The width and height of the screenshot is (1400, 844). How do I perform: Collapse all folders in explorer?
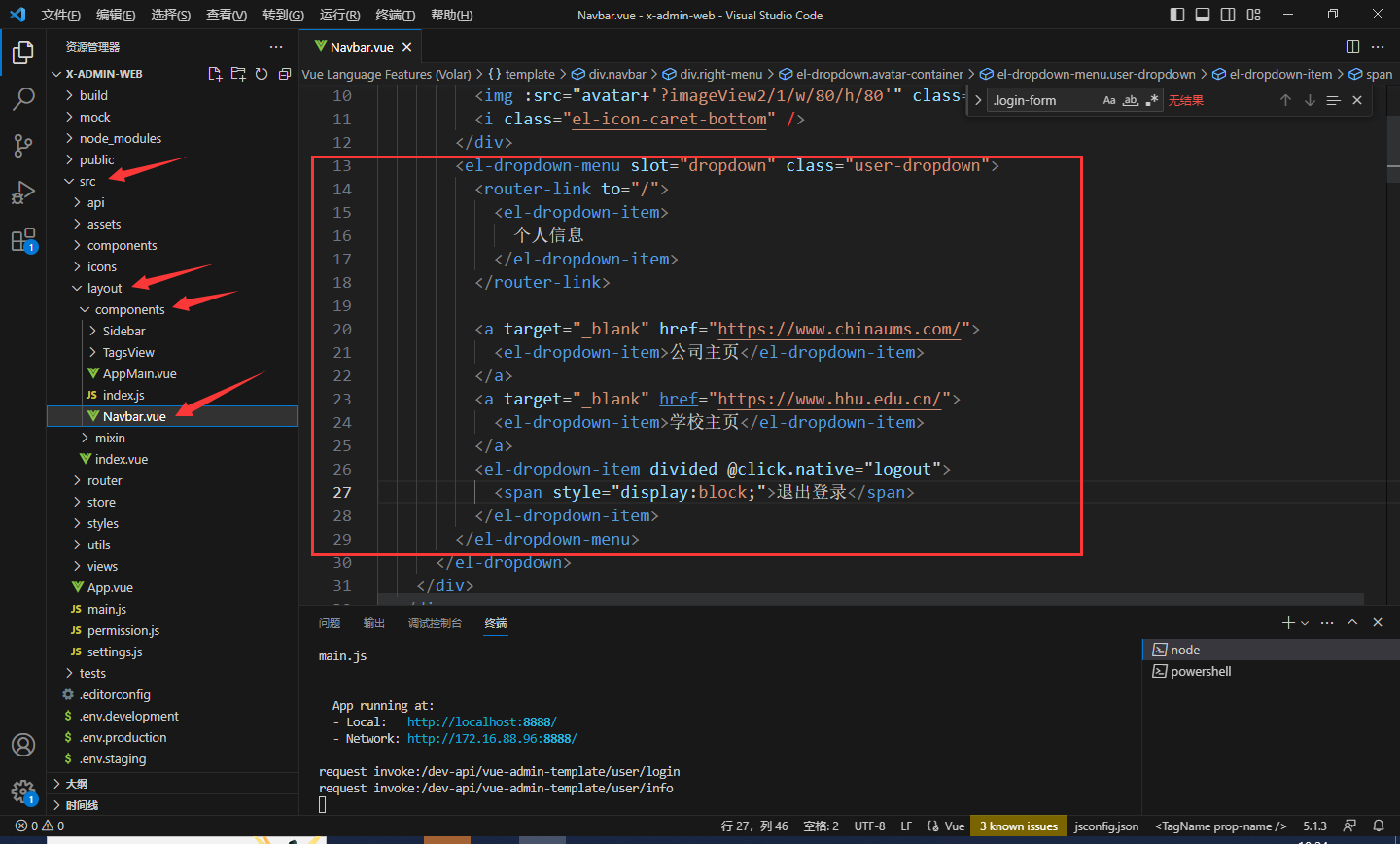285,74
